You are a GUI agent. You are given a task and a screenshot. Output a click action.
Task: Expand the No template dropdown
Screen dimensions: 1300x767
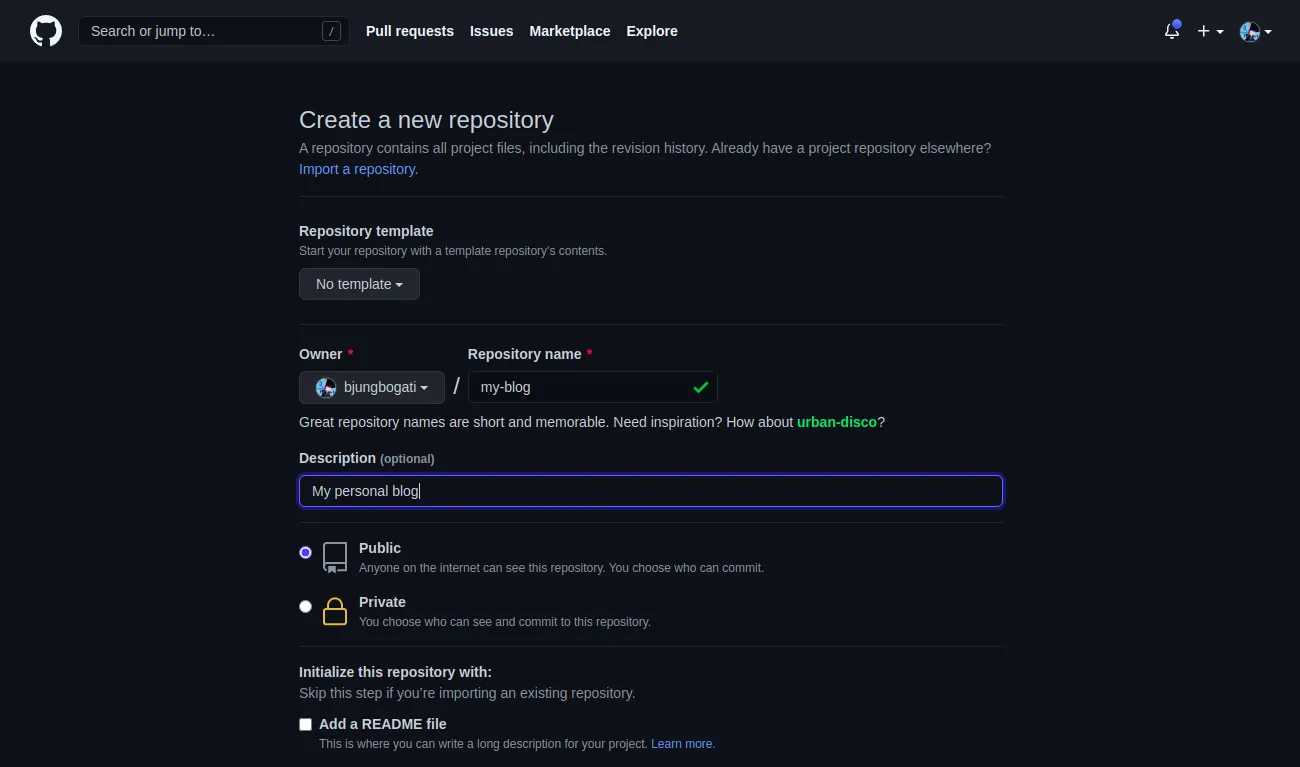(359, 284)
